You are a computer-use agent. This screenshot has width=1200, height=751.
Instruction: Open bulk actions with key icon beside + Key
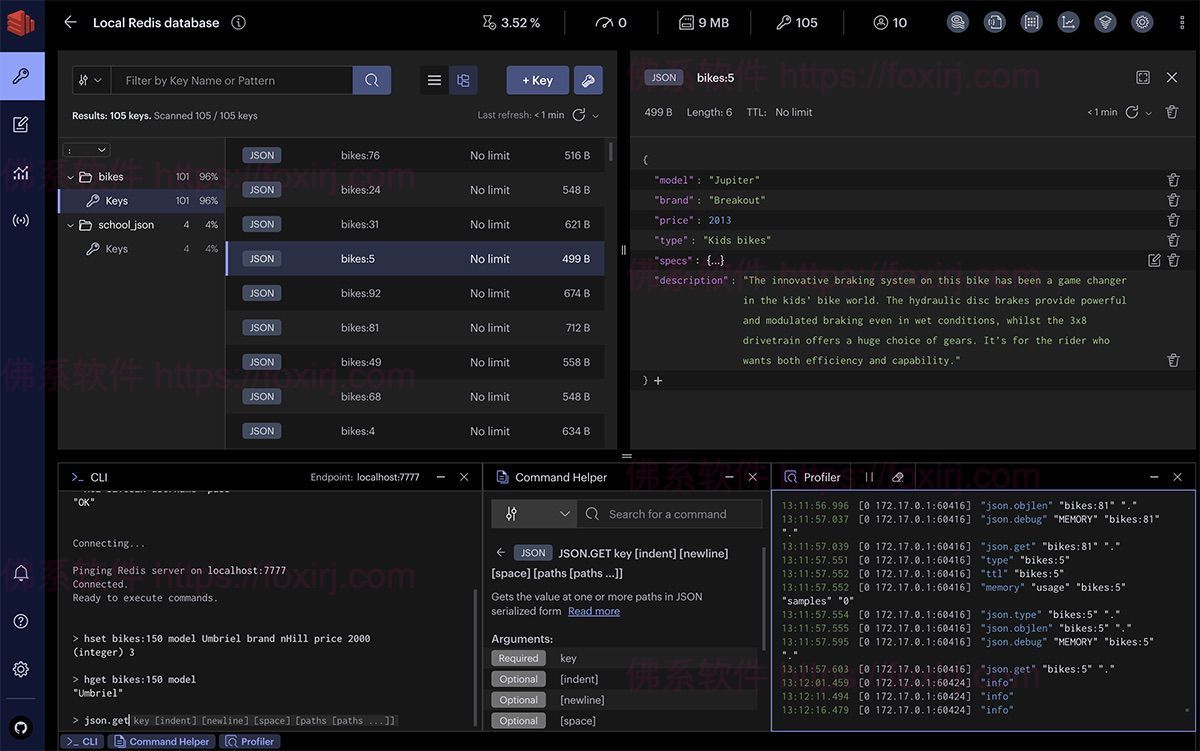[x=588, y=80]
